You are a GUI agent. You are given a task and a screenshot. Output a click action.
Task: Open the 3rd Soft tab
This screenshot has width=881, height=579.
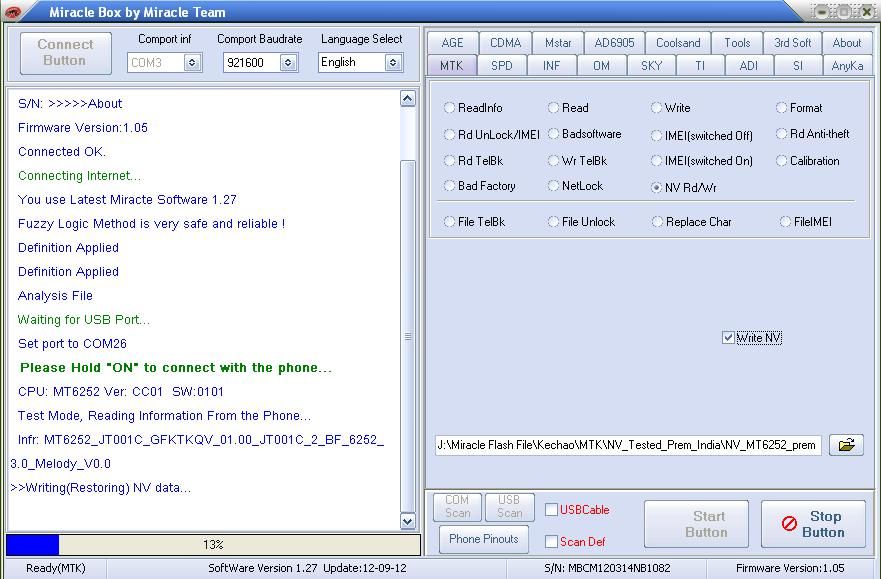(x=792, y=43)
